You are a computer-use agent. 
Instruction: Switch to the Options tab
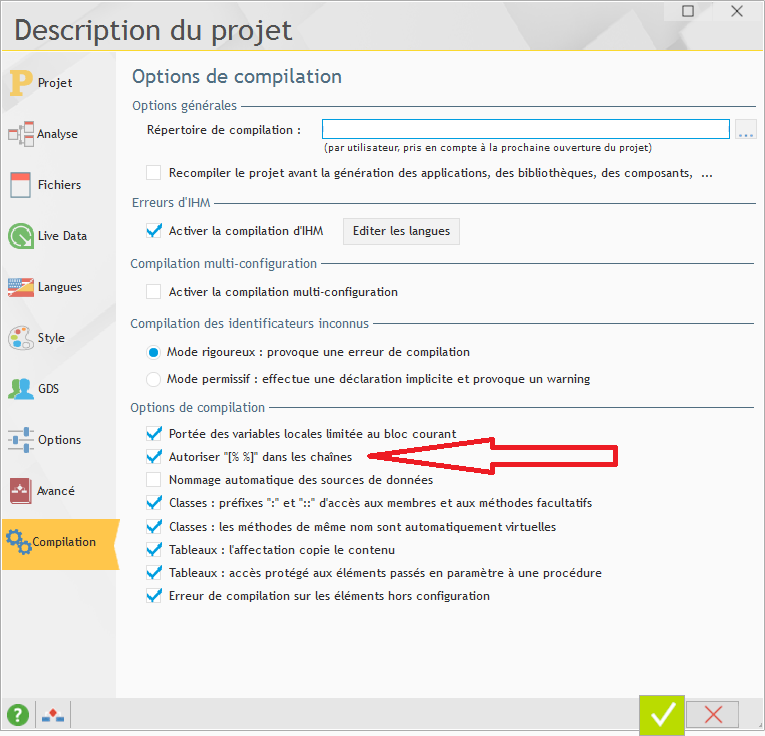pyautogui.click(x=58, y=440)
